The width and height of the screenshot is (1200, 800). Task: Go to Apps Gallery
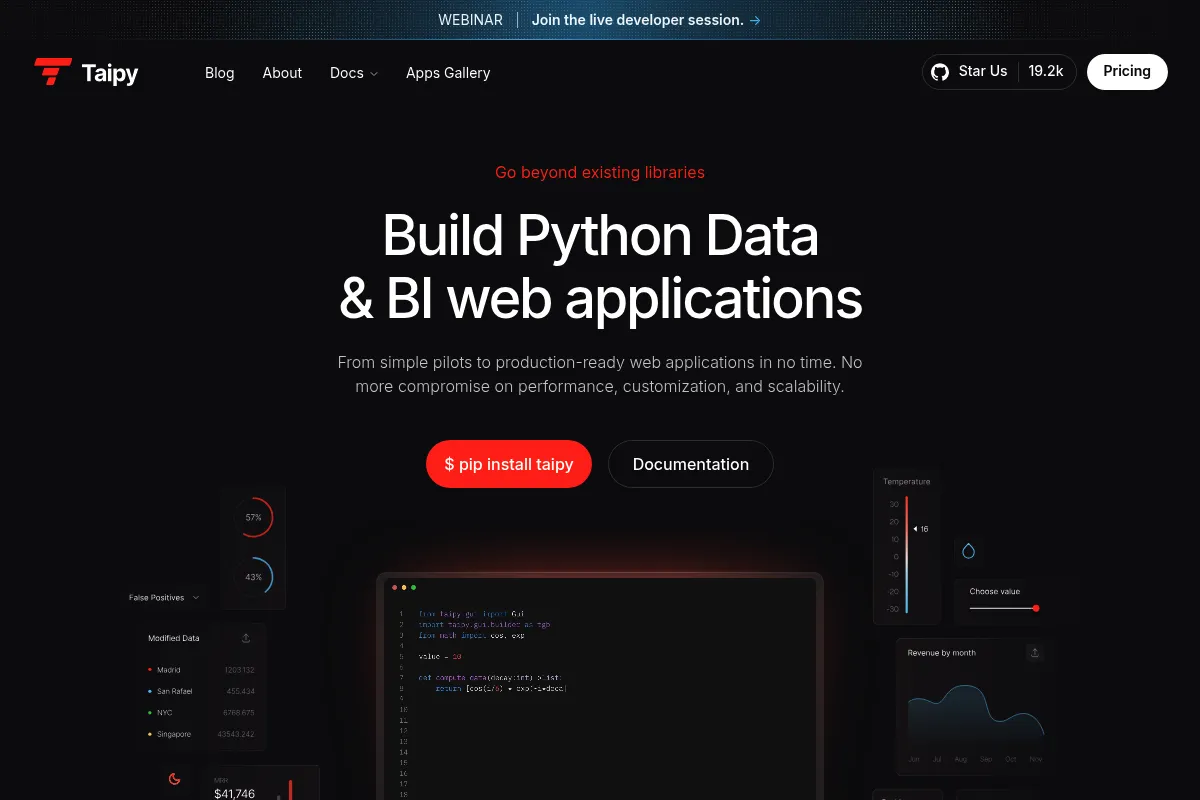point(448,73)
